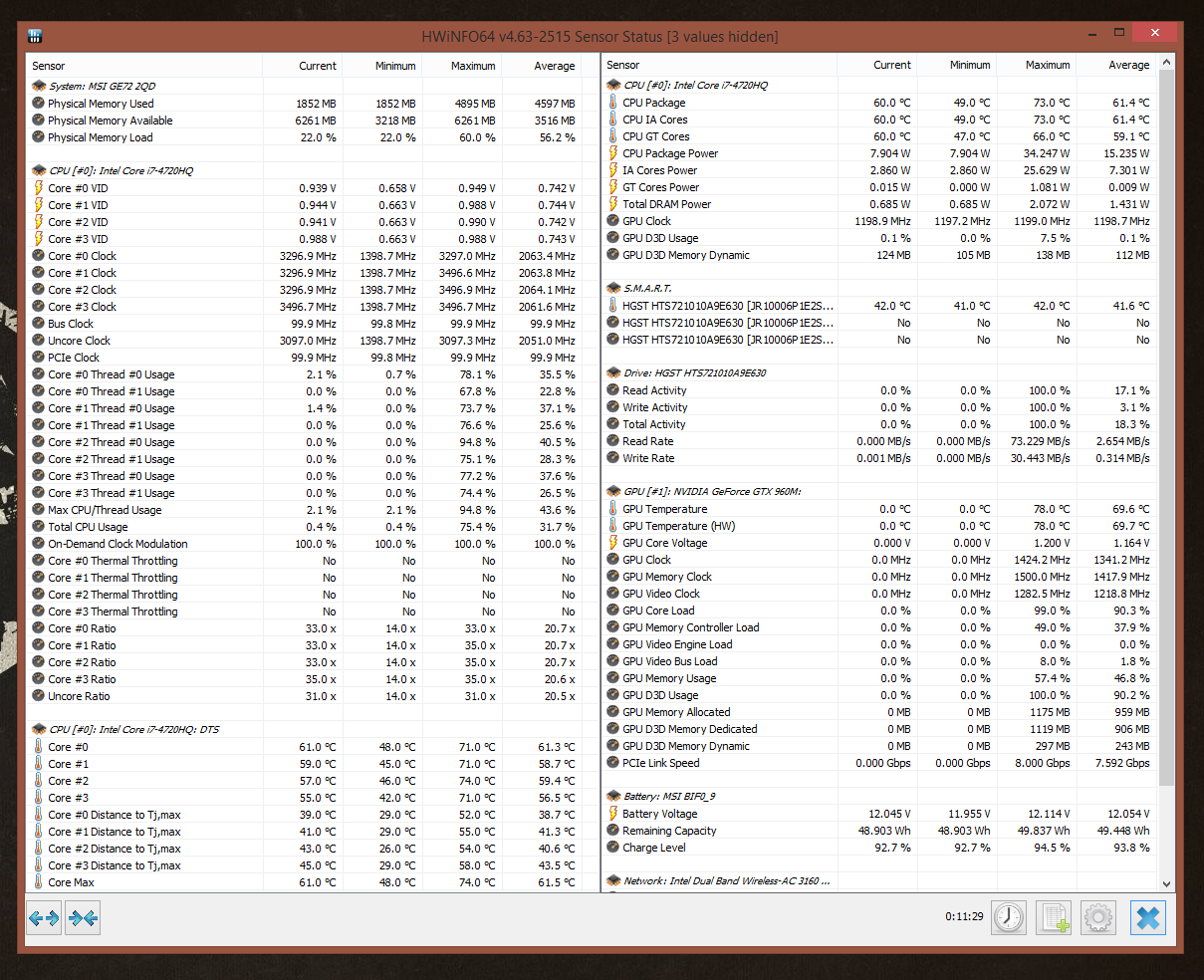Click the 34.247 W maximum for CPU Package Power
1204x980 pixels.
1045,153
